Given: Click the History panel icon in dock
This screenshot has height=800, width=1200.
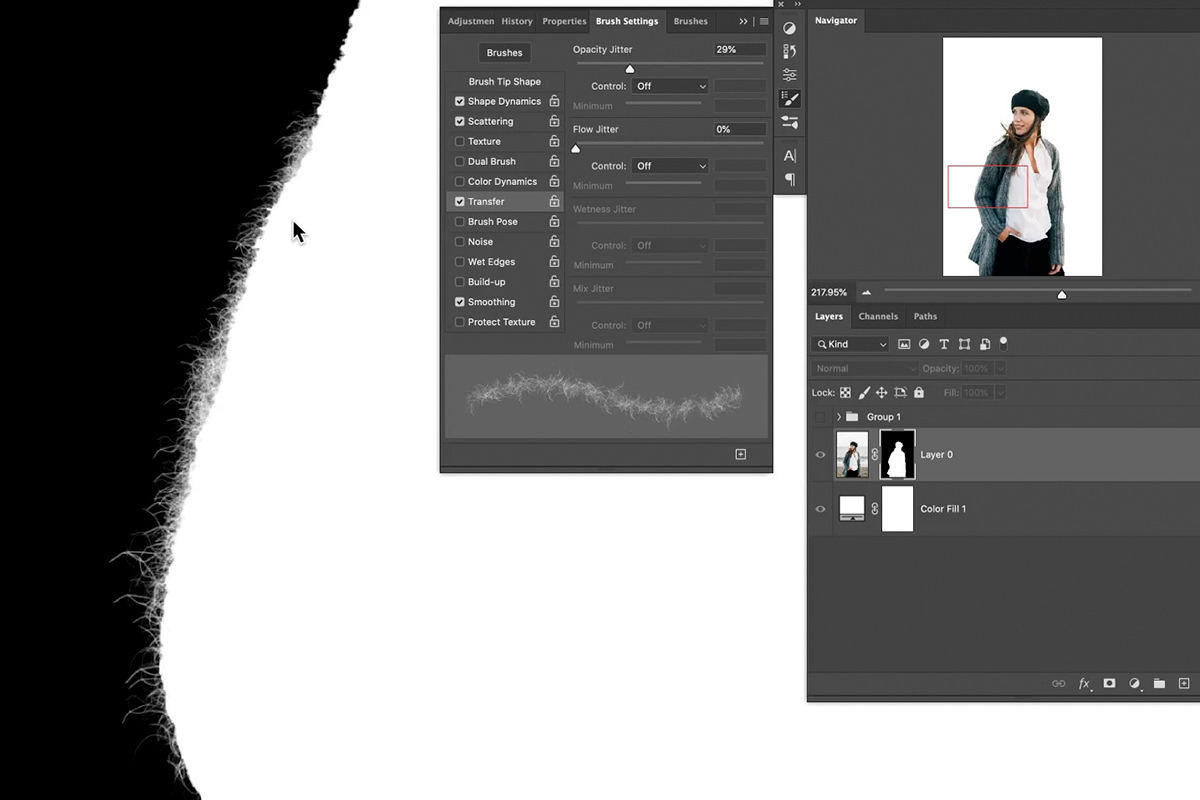Looking at the screenshot, I should click(789, 52).
